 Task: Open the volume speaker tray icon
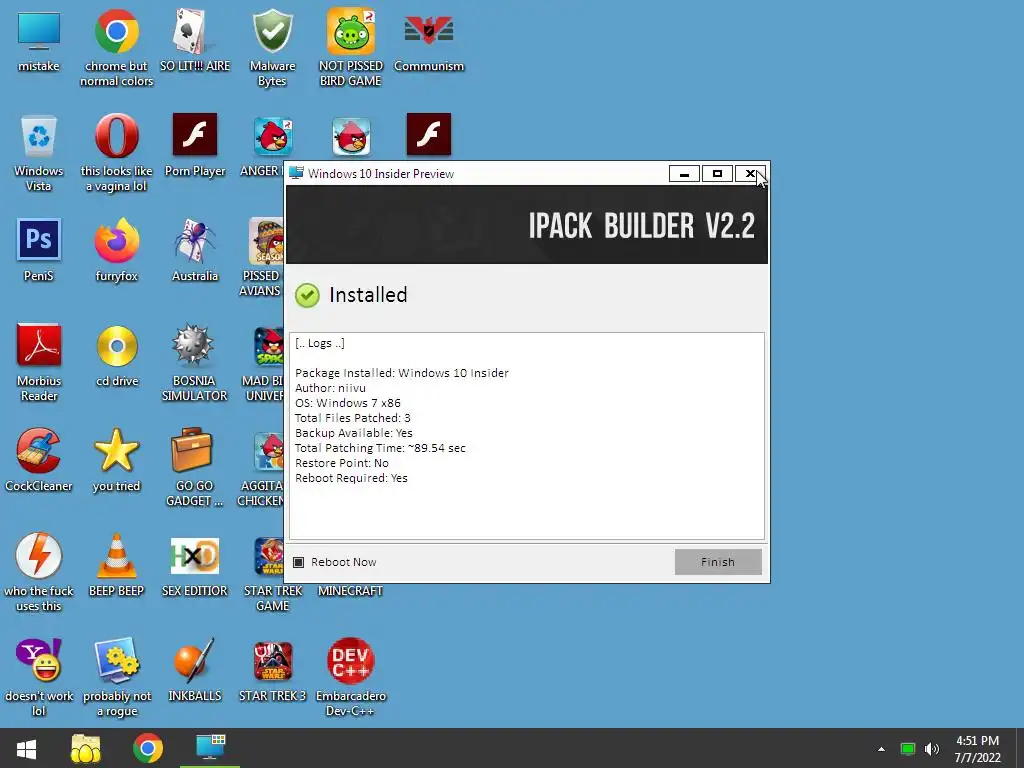[x=931, y=749]
